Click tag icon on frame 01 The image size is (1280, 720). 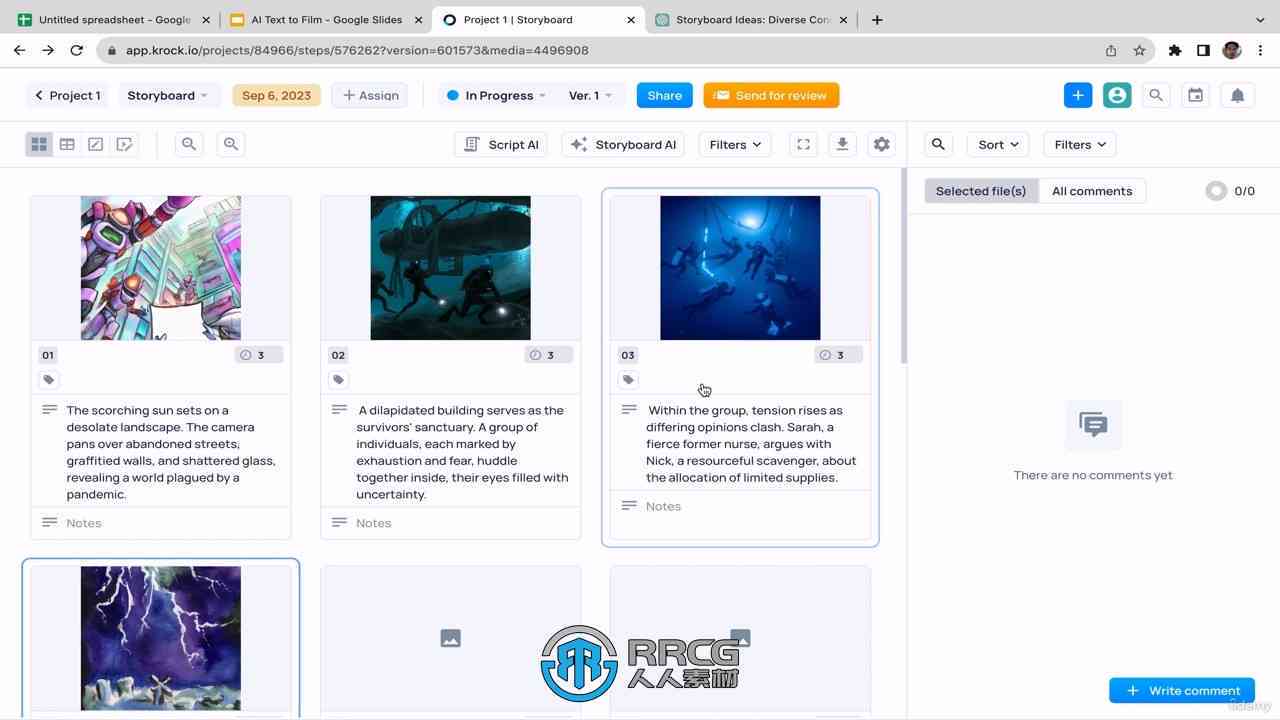coord(48,380)
